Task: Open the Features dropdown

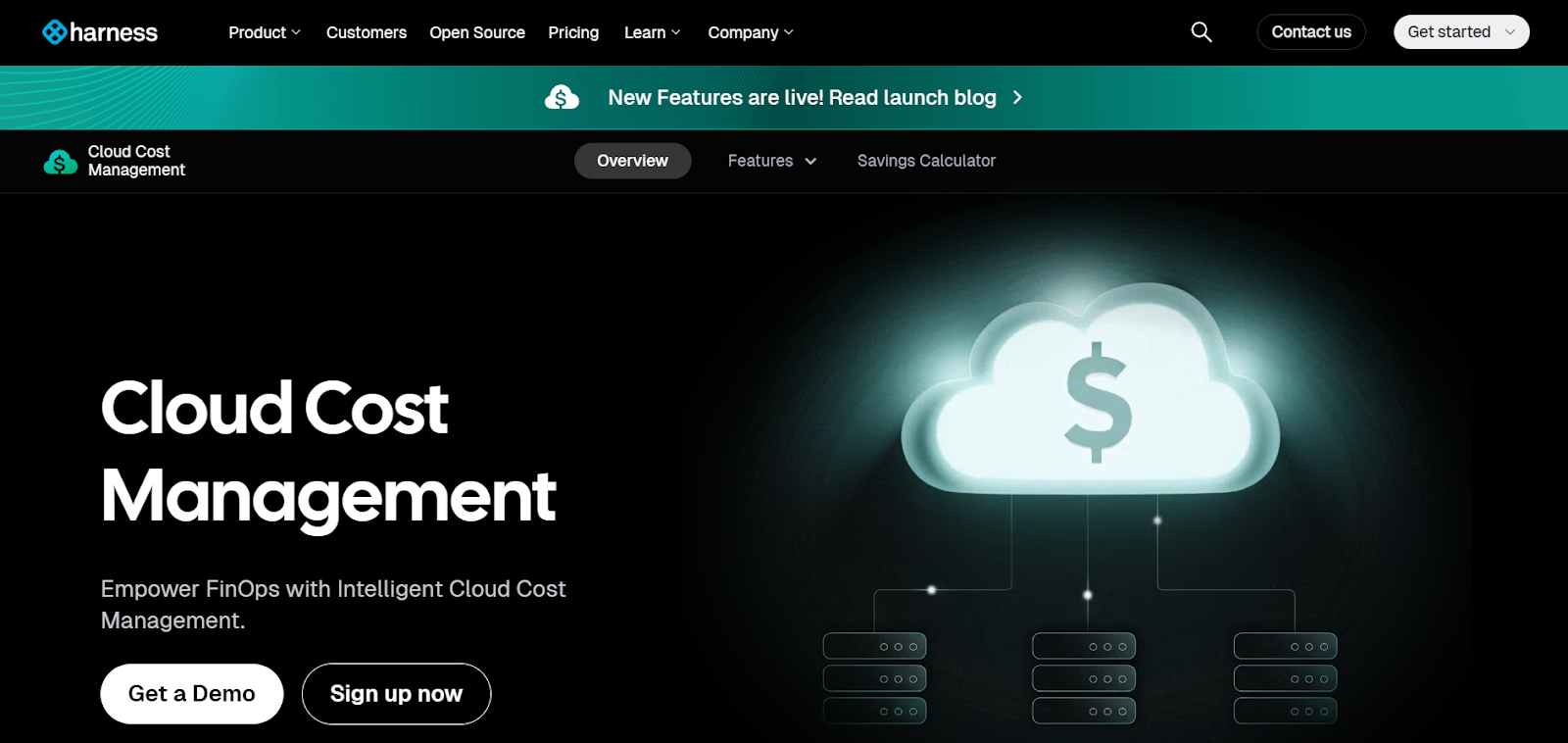Action: (772, 161)
